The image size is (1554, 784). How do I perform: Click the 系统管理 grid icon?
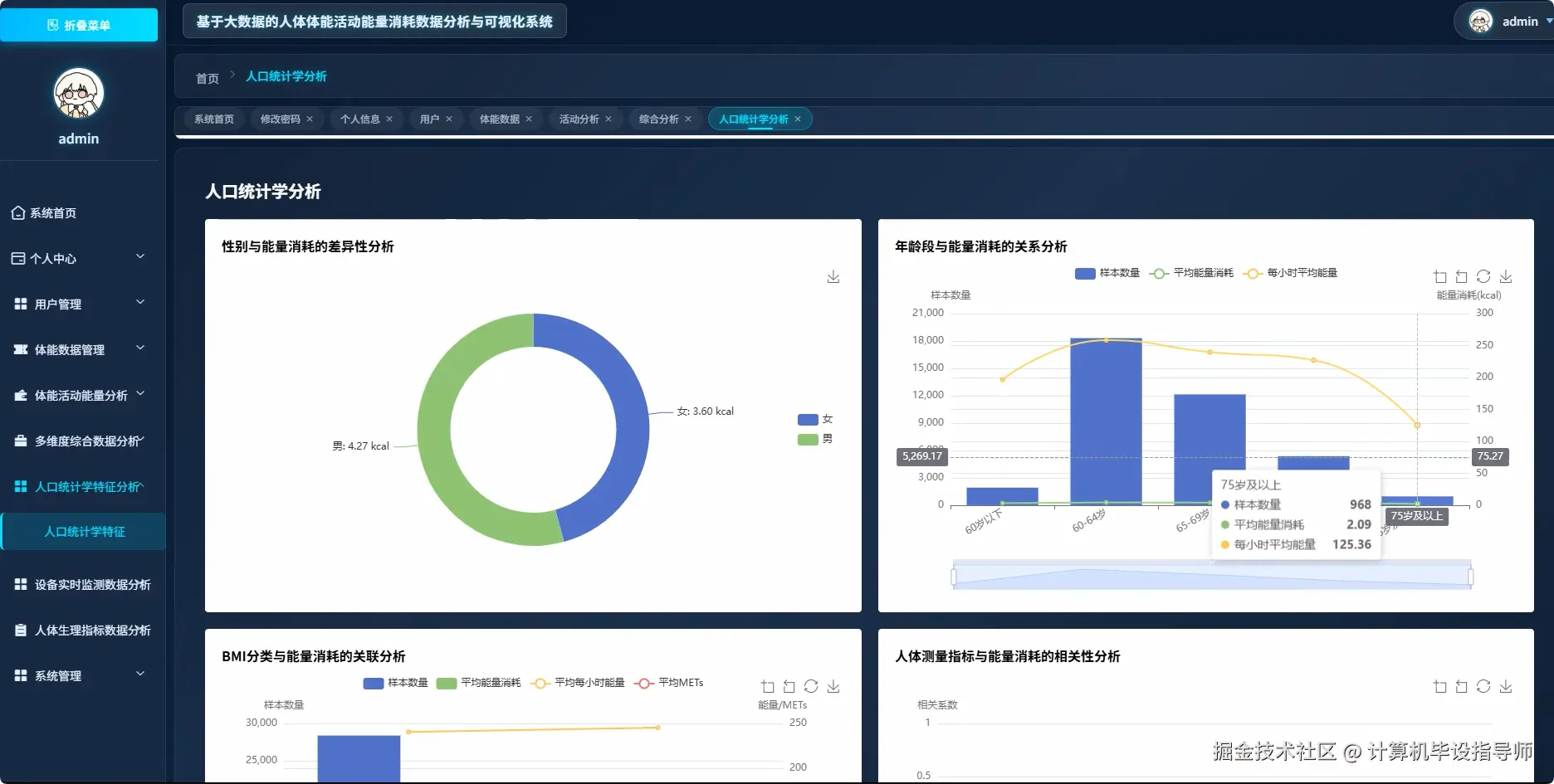(x=21, y=676)
